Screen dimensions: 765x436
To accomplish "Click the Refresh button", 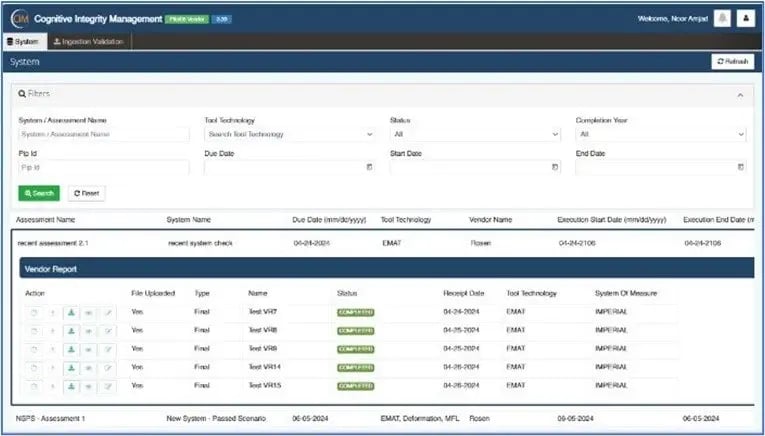I will [x=732, y=62].
